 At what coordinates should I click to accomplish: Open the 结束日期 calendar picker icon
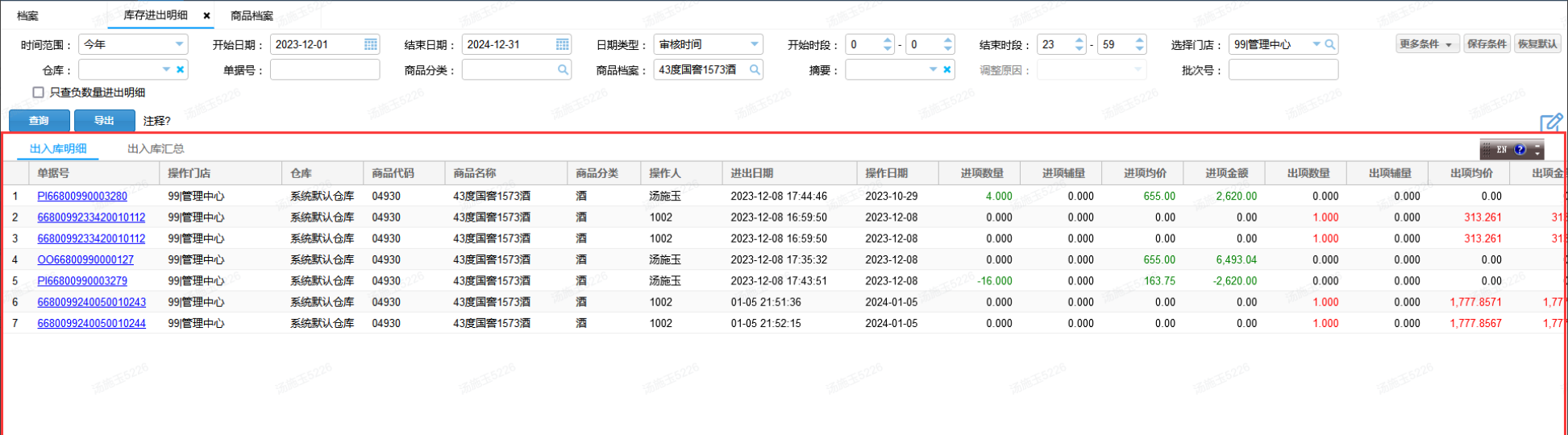tap(562, 45)
